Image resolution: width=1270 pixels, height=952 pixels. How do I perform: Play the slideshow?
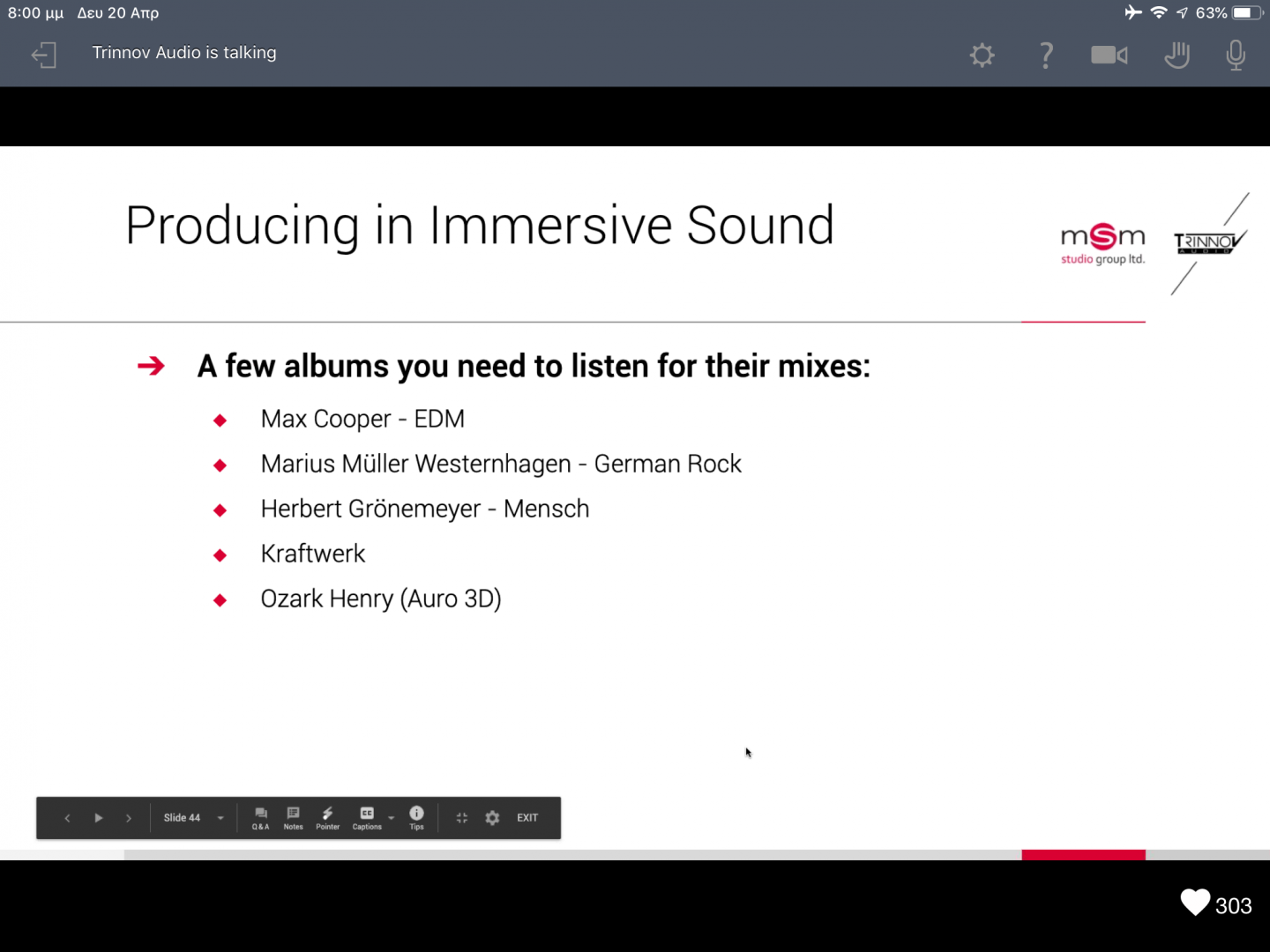pos(98,818)
